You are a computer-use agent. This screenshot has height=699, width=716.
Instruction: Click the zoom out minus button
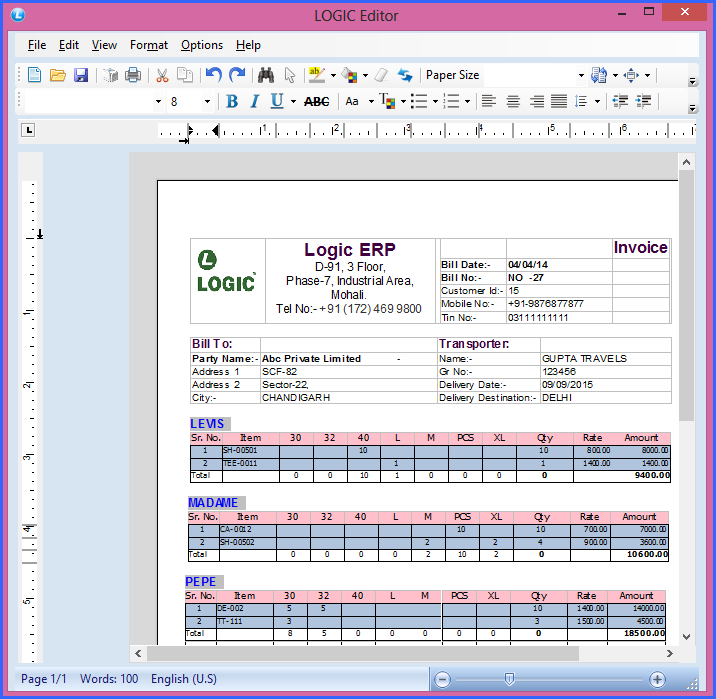point(442,679)
